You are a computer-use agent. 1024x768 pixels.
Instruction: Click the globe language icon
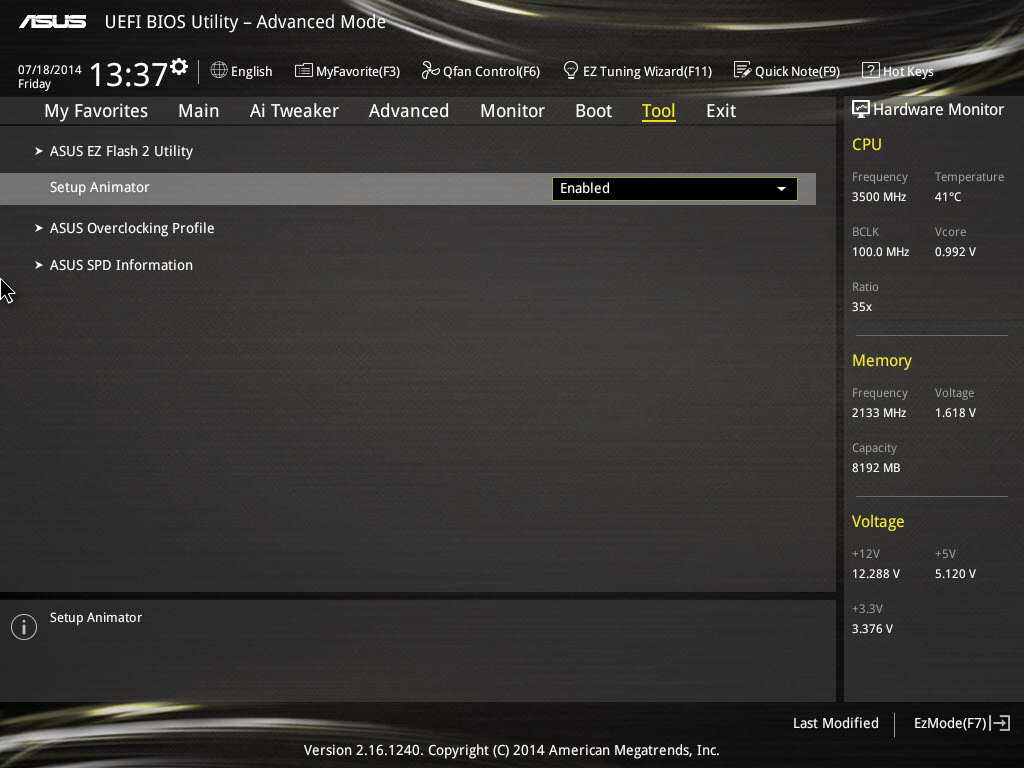(219, 70)
